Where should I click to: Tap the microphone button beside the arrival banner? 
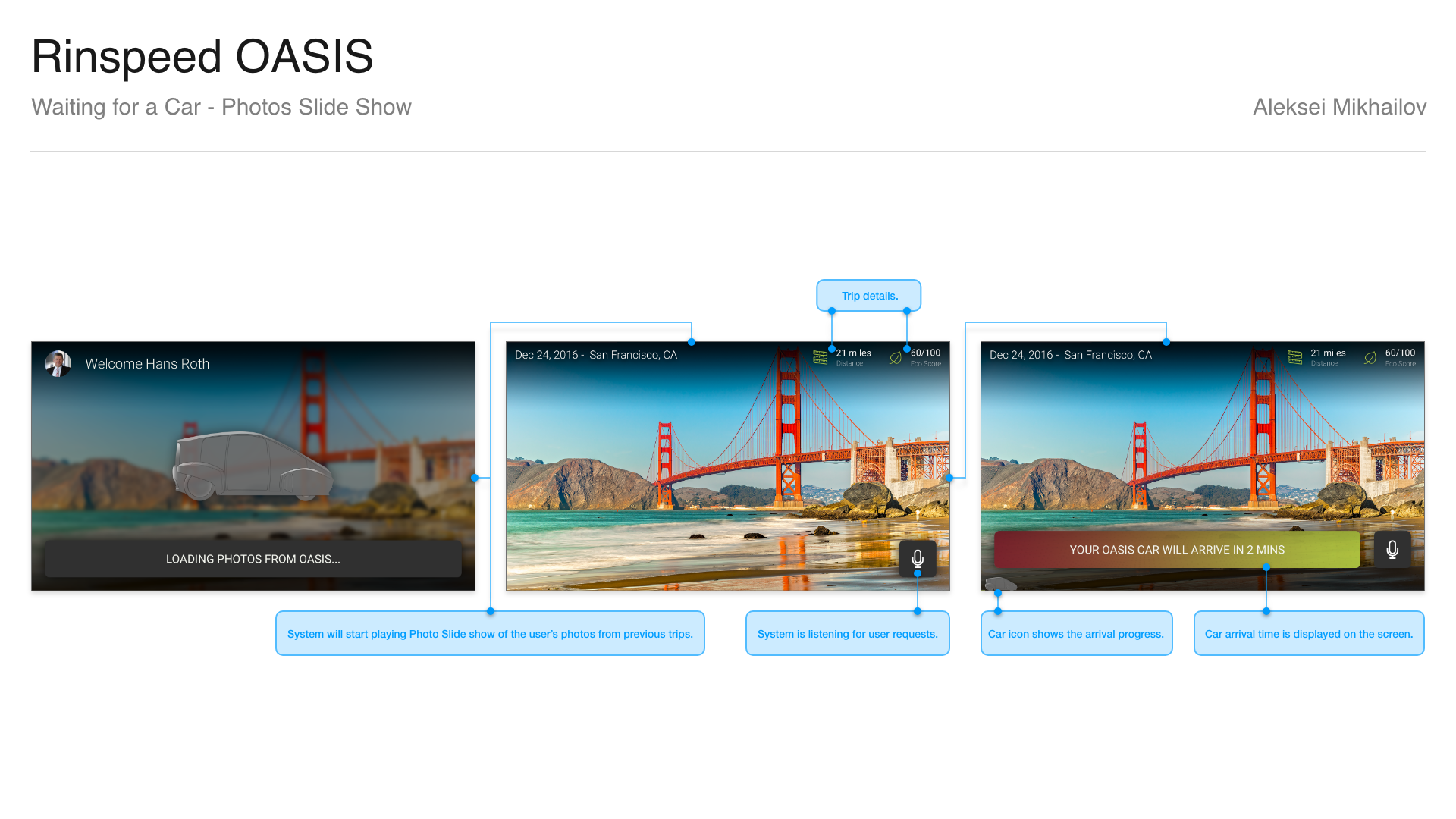coord(1392,550)
